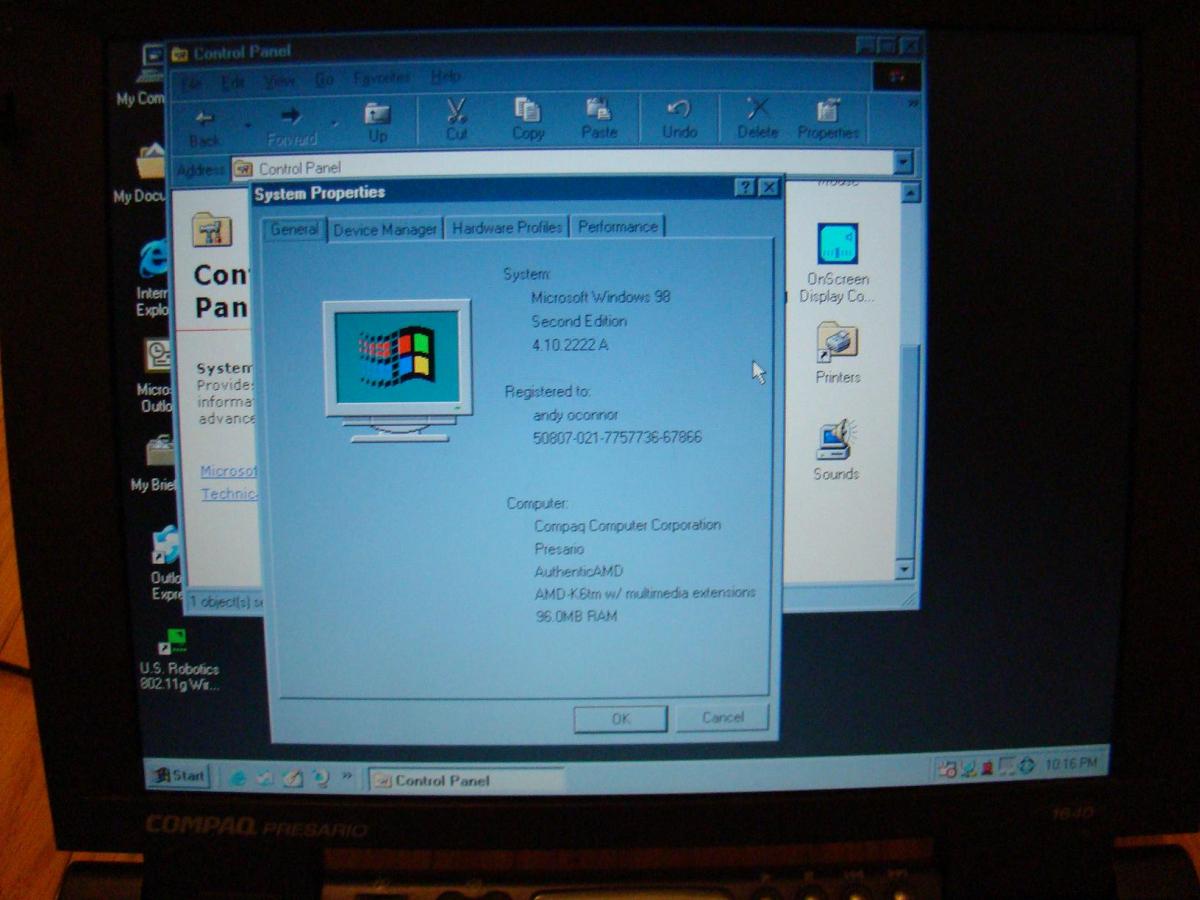This screenshot has height=900, width=1200.
Task: Open the Address bar dropdown arrow
Action: (x=903, y=163)
